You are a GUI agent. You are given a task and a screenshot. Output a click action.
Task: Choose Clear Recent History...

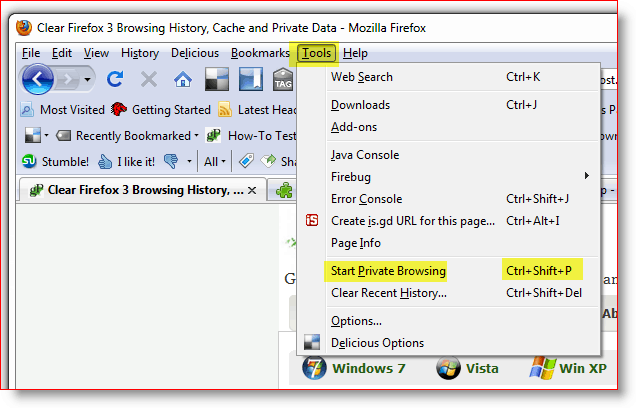[449, 293]
